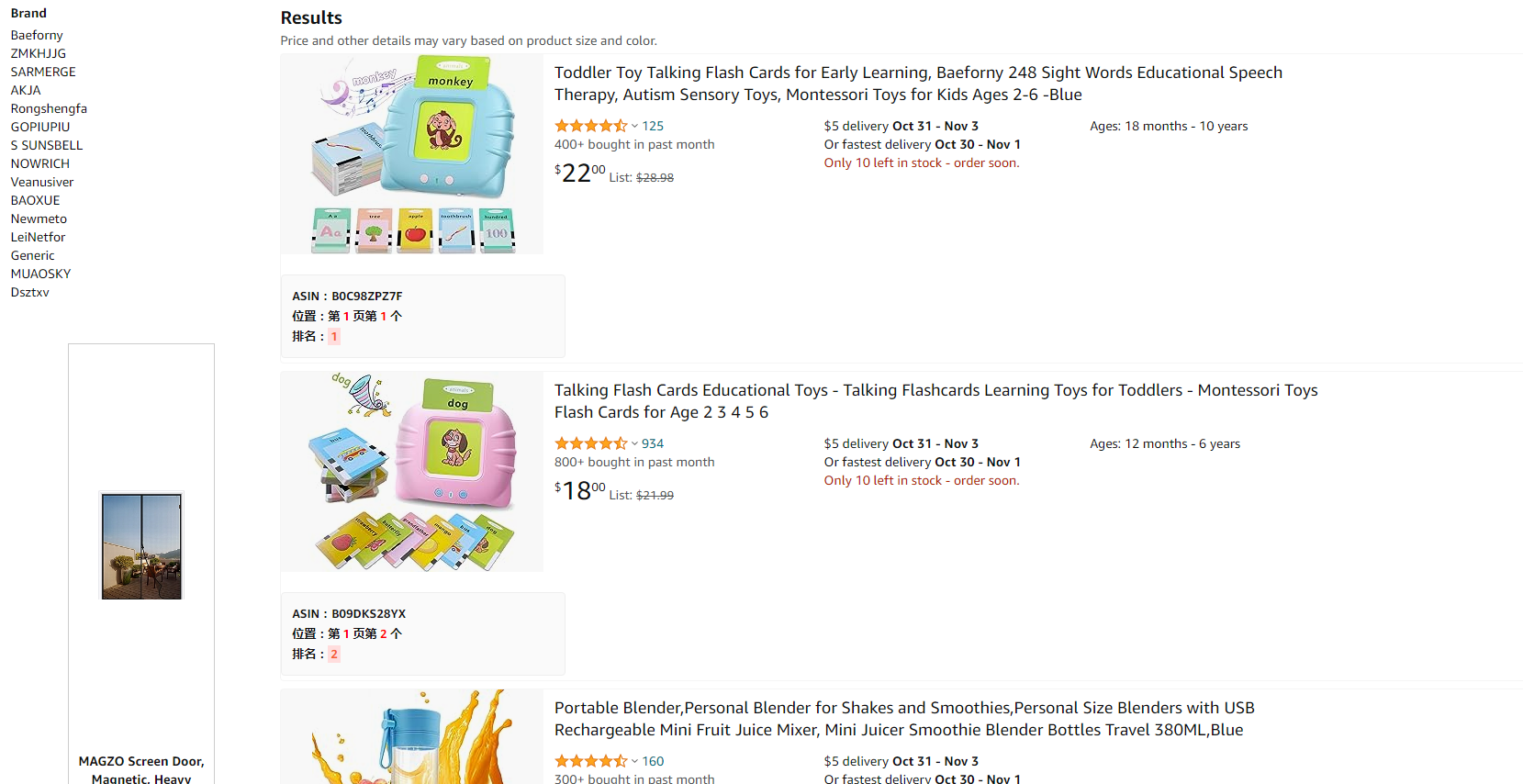1523x784 pixels.
Task: Open the rating breakdown arrow beside 160 reviews
Action: click(634, 761)
